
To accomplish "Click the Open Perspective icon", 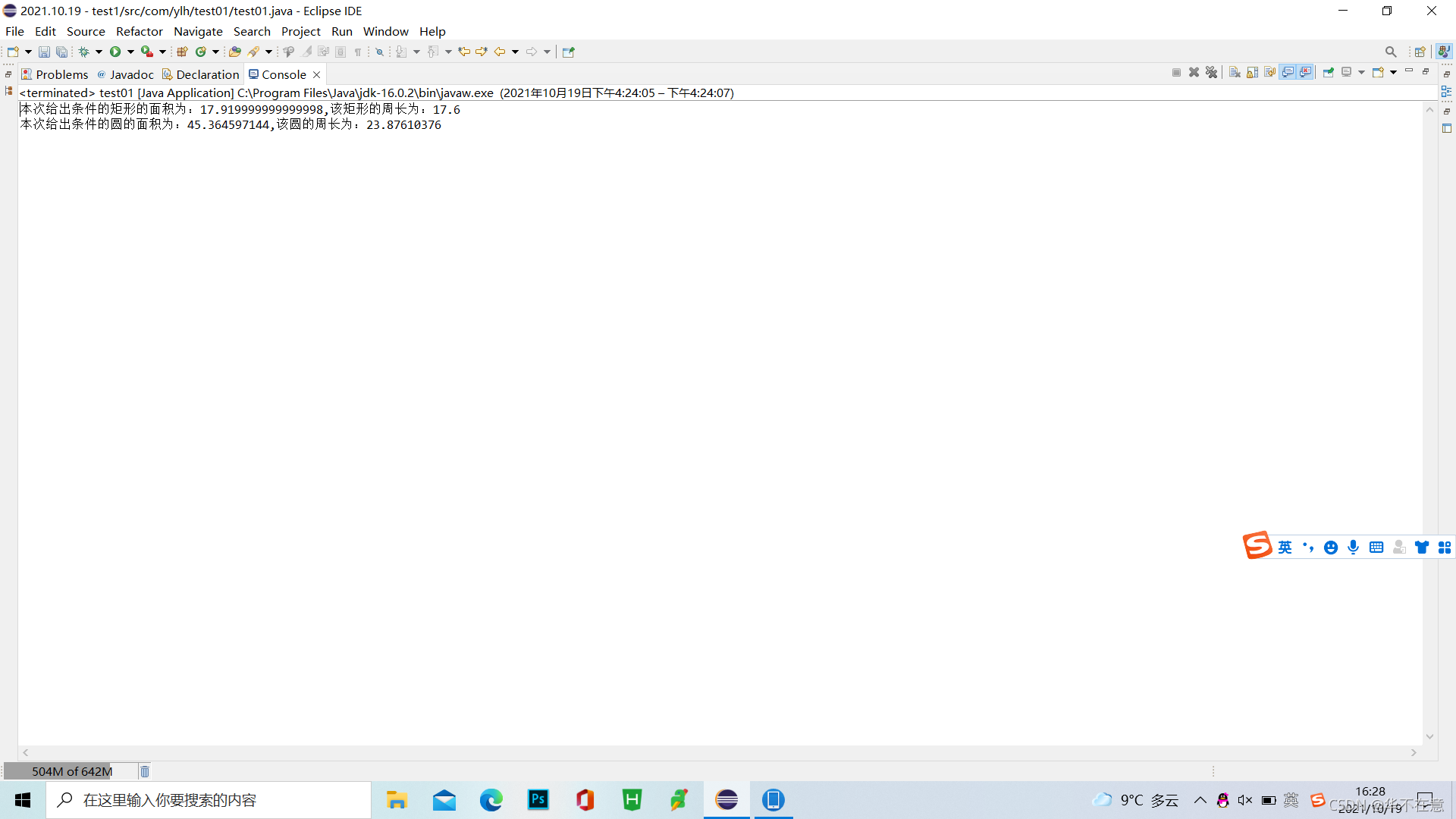I will (1420, 52).
